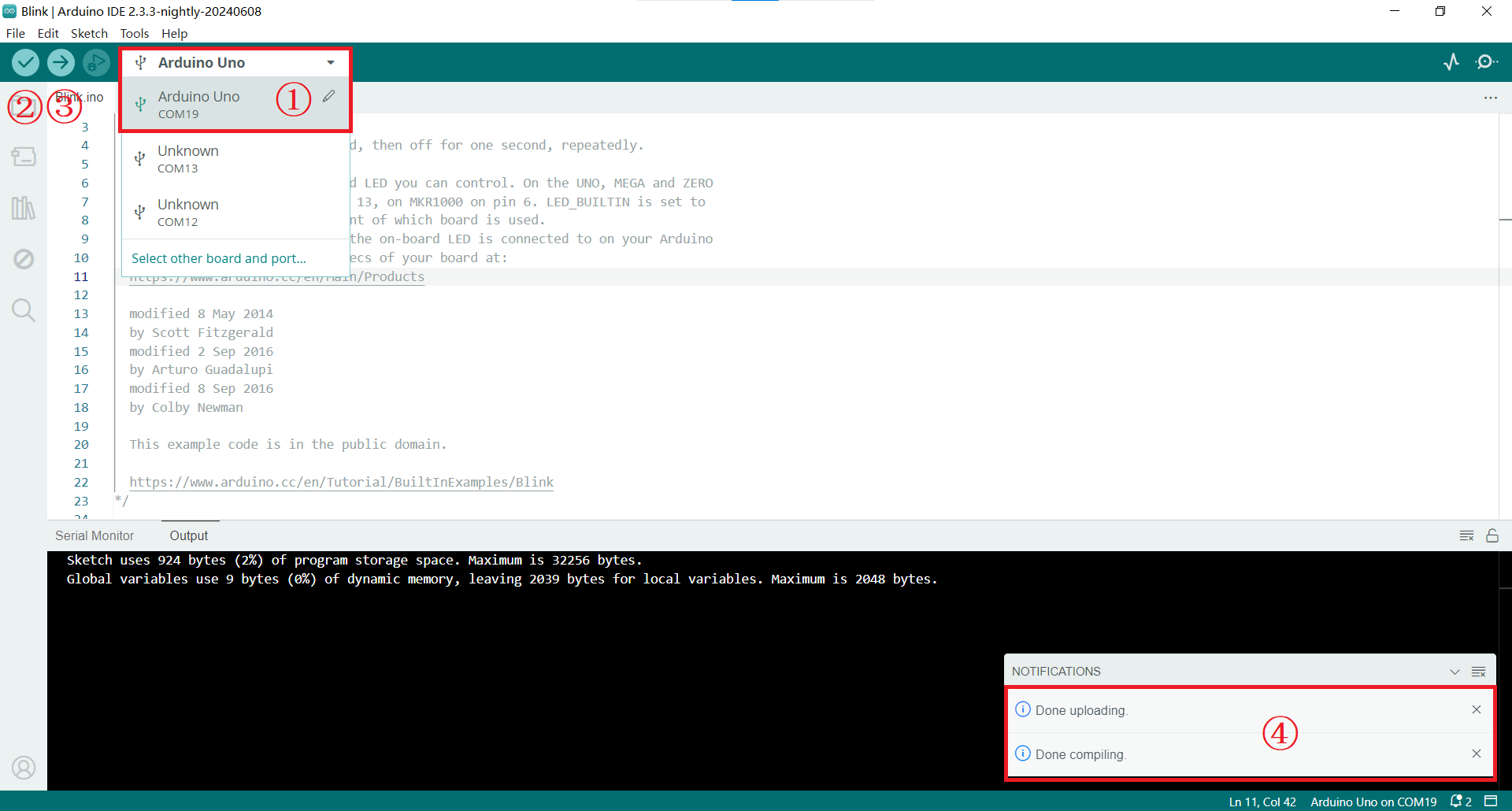
Task: Edit the Arduino Uno board with pencil icon
Action: (x=329, y=96)
